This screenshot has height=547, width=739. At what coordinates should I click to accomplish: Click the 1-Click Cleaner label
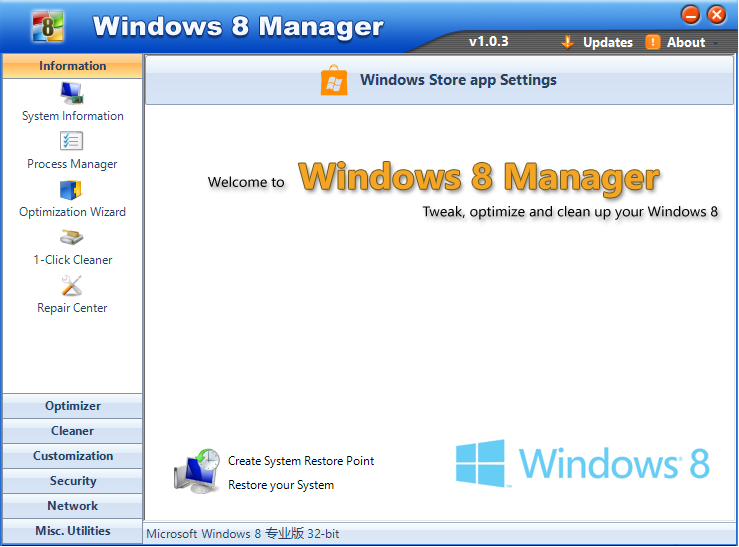tap(73, 260)
